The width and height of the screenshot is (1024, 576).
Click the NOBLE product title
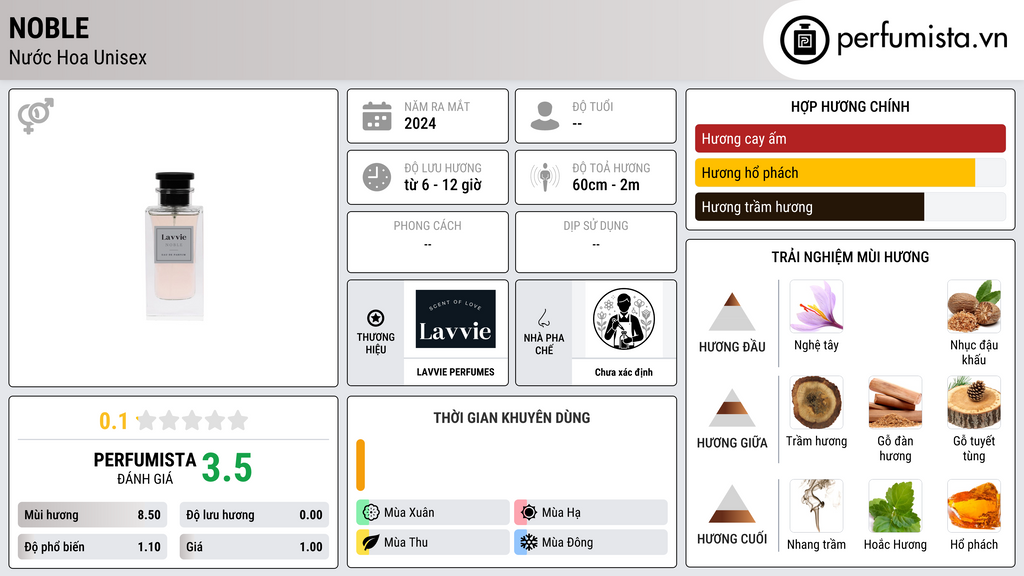[49, 28]
